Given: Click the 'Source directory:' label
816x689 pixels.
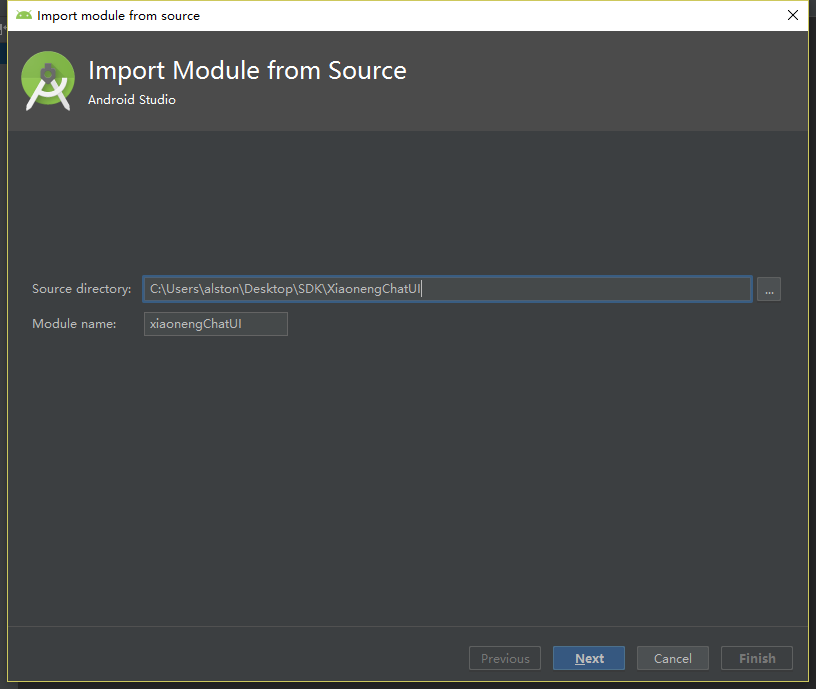Looking at the screenshot, I should [x=81, y=289].
